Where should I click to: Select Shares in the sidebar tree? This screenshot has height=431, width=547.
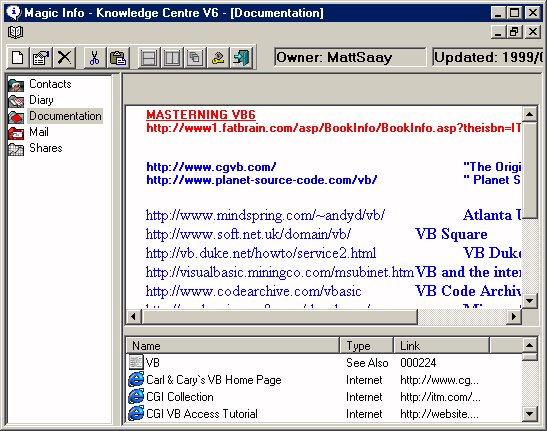(46, 148)
